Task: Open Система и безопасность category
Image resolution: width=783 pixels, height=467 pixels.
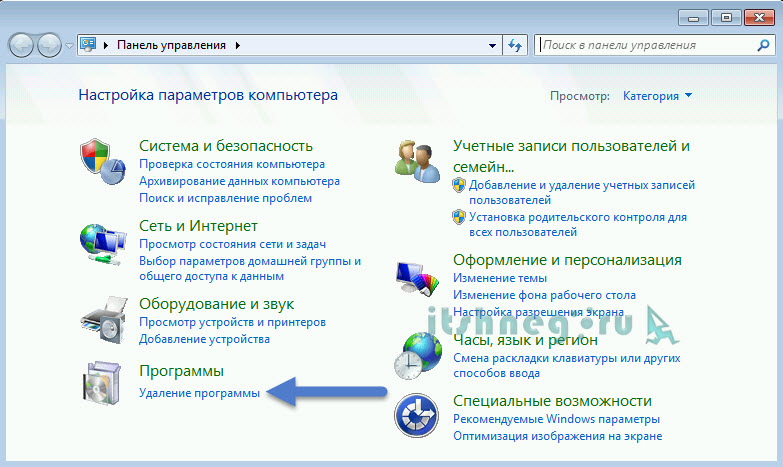Action: (x=226, y=146)
